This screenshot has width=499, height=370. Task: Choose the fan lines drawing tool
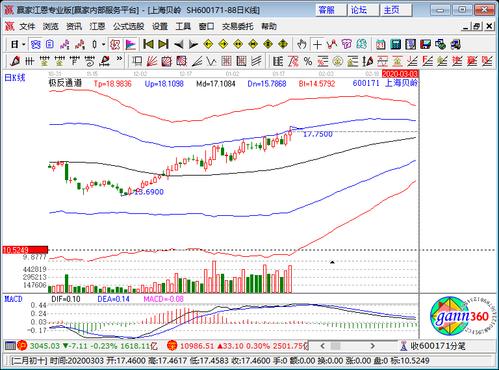coord(151,61)
